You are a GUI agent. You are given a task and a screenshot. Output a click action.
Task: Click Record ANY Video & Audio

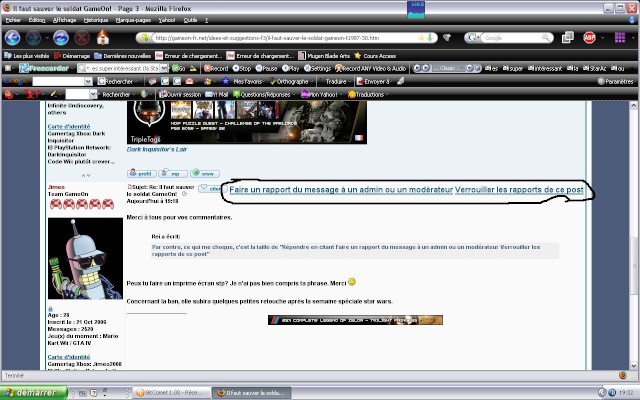[x=371, y=69]
